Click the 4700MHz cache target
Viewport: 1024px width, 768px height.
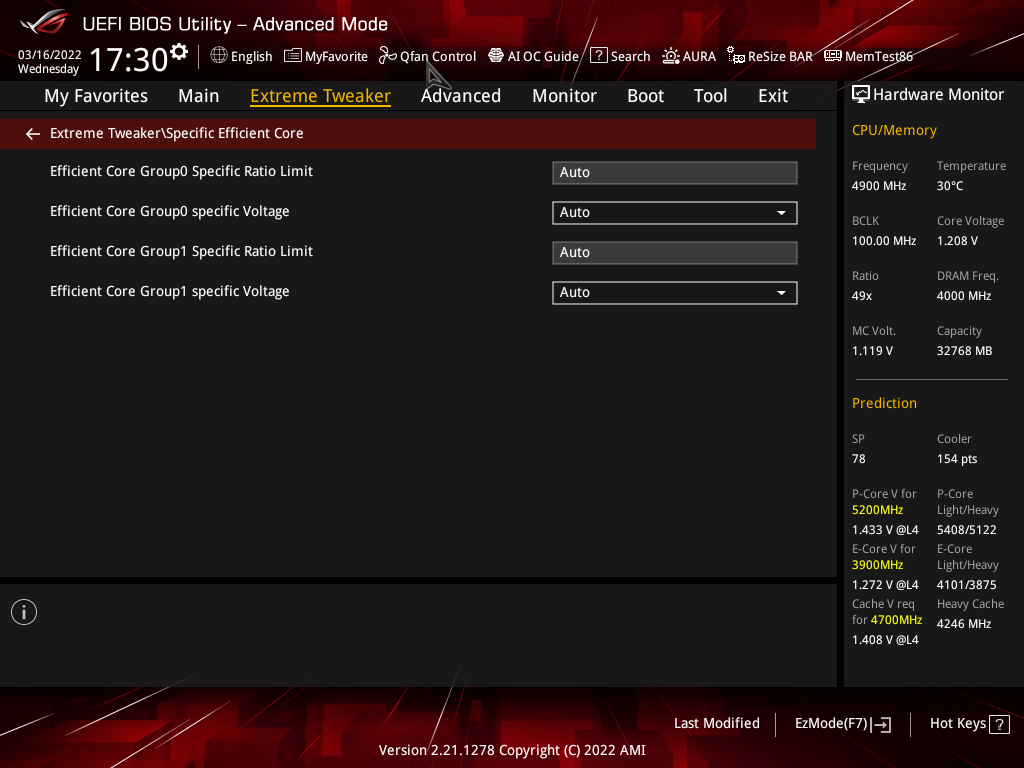[x=896, y=620]
